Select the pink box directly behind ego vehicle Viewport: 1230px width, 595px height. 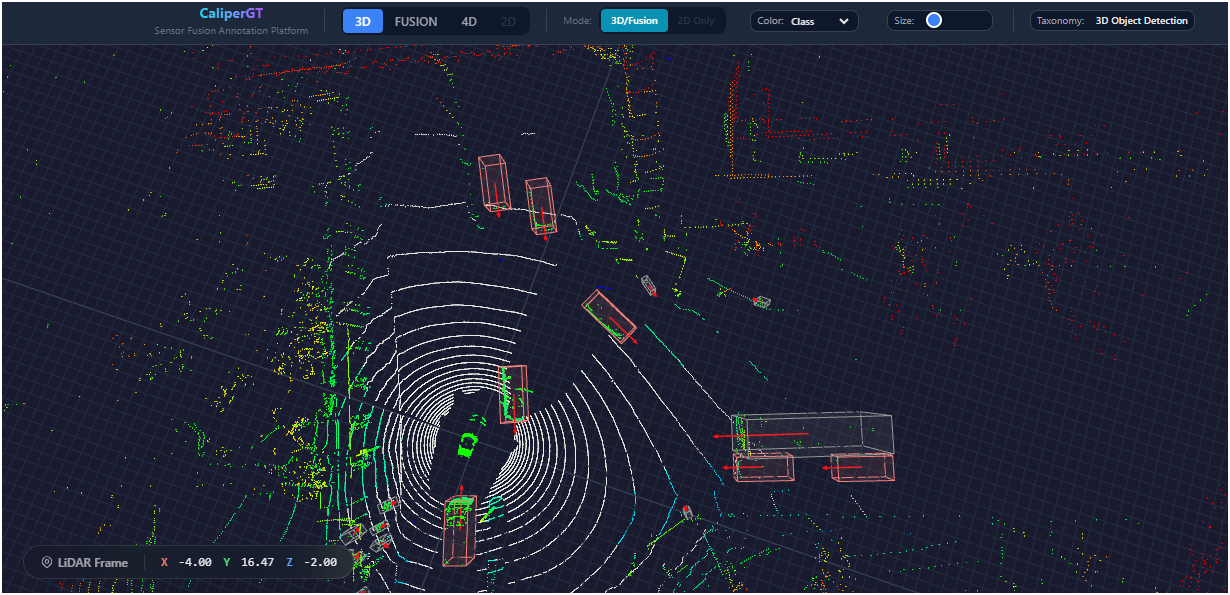click(460, 530)
